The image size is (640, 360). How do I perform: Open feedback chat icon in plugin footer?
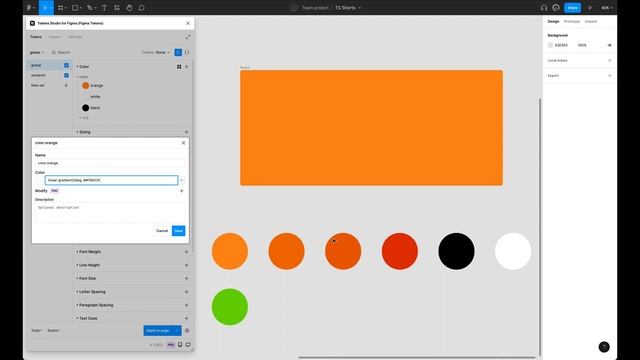188,345
